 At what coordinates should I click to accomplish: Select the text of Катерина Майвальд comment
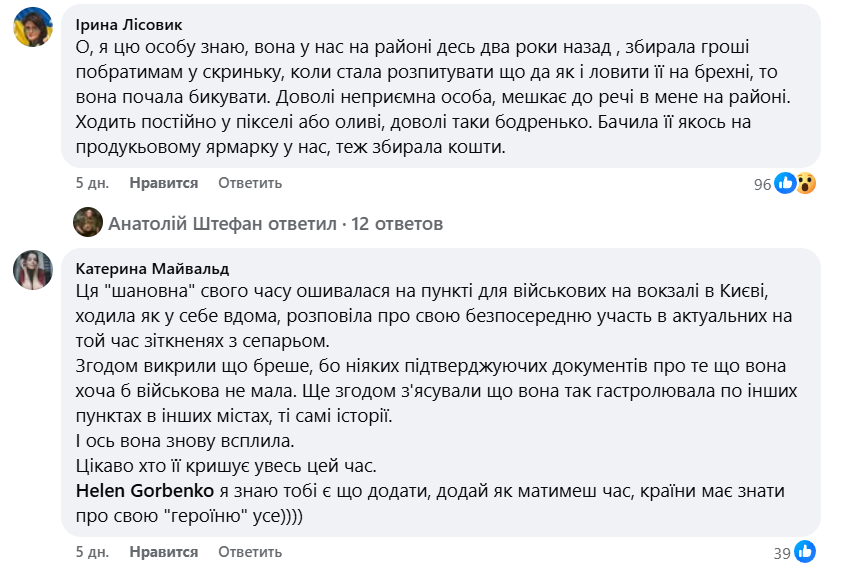click(x=400, y=390)
